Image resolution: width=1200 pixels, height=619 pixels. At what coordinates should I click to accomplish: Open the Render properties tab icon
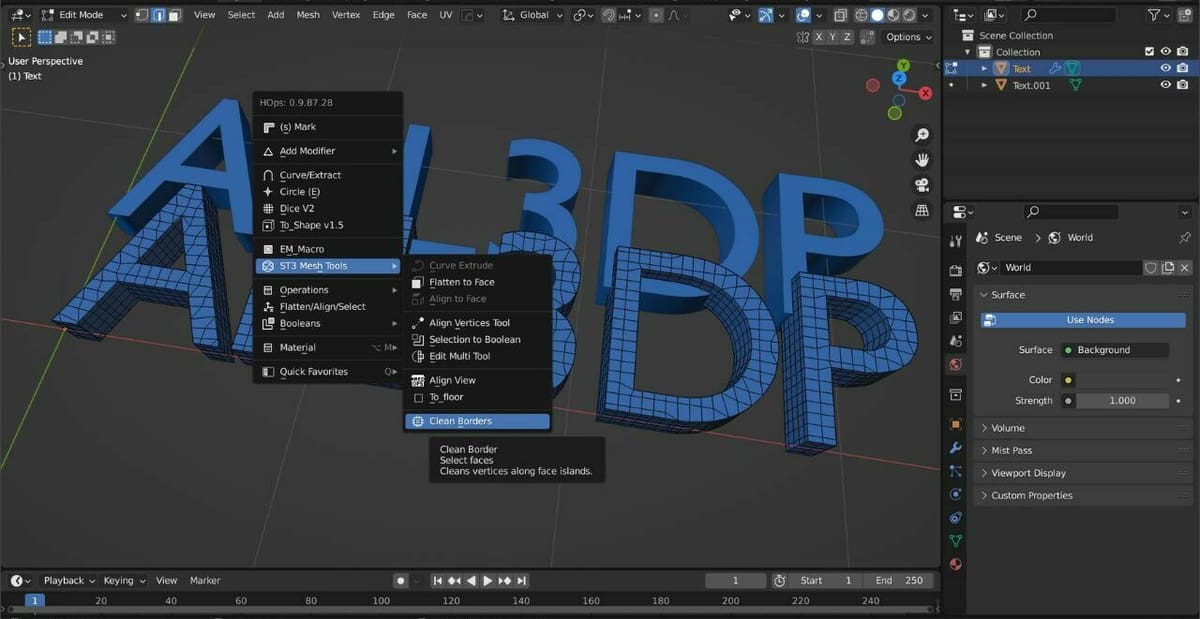tap(956, 270)
